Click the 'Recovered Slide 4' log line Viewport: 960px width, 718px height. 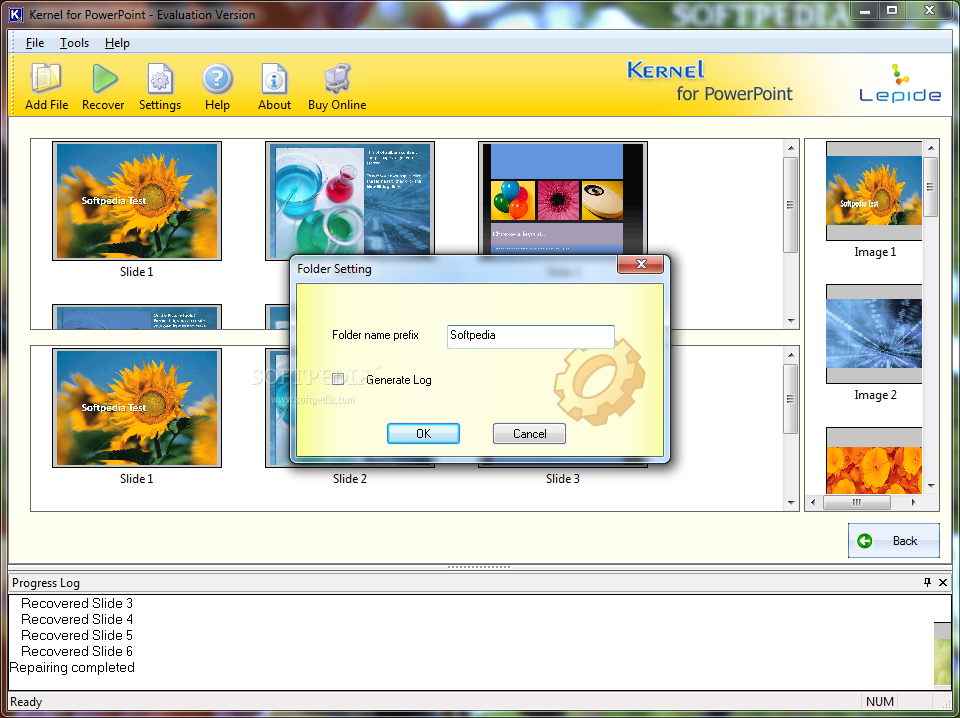[77, 619]
